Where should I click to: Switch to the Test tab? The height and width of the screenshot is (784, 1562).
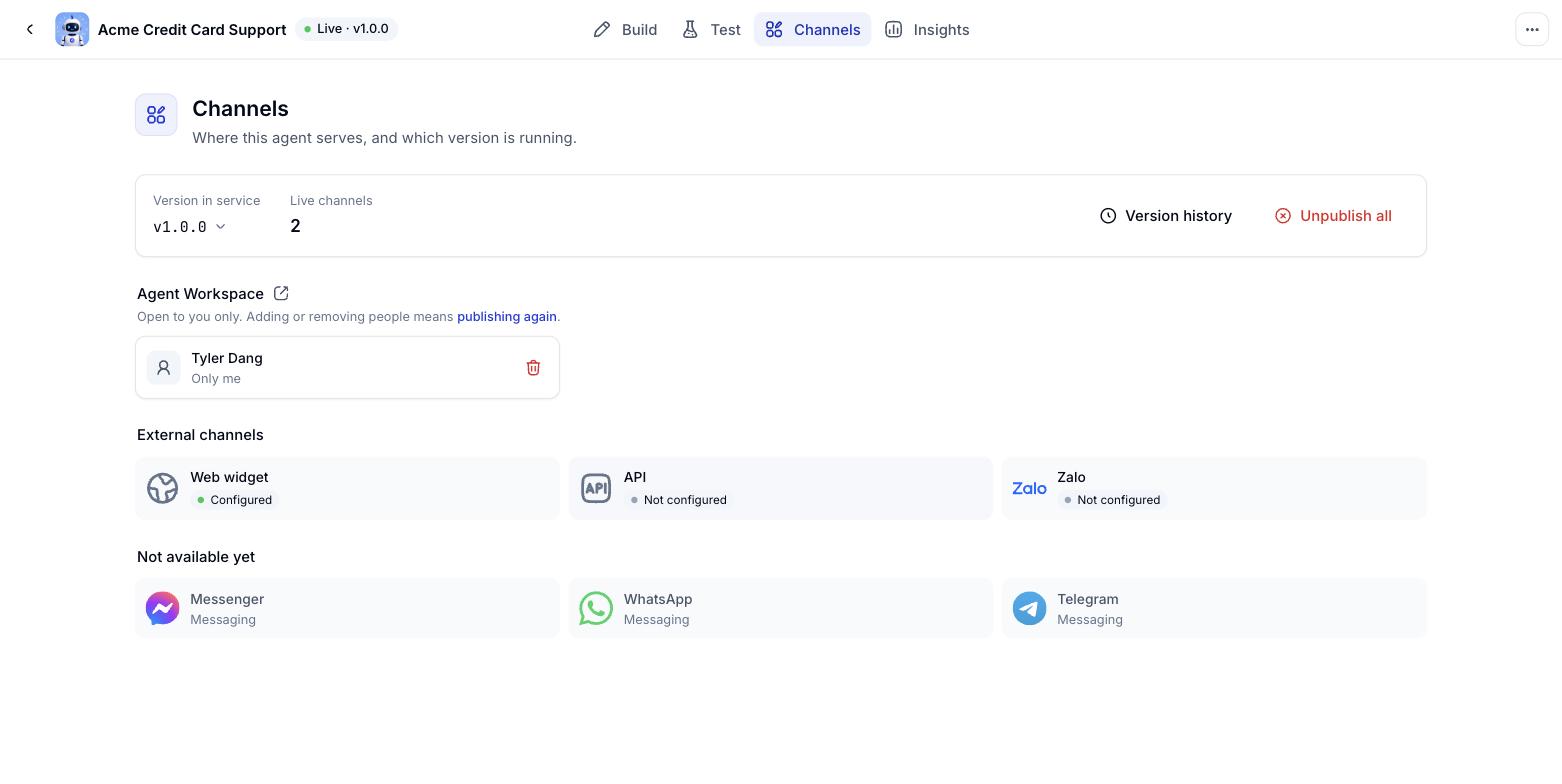coord(711,30)
